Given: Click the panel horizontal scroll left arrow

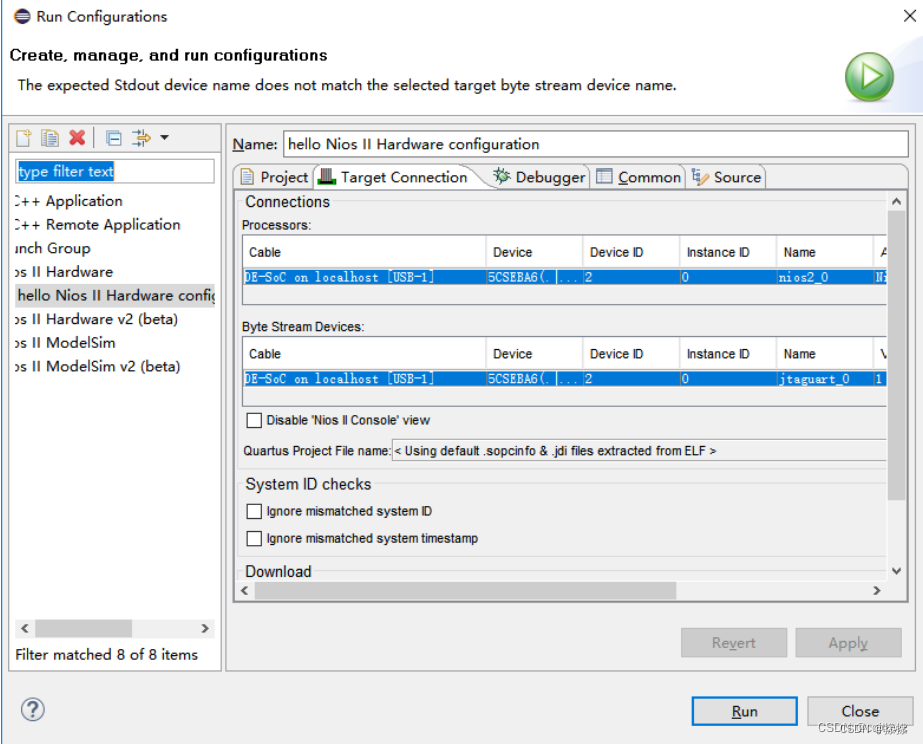Looking at the screenshot, I should coord(245,590).
